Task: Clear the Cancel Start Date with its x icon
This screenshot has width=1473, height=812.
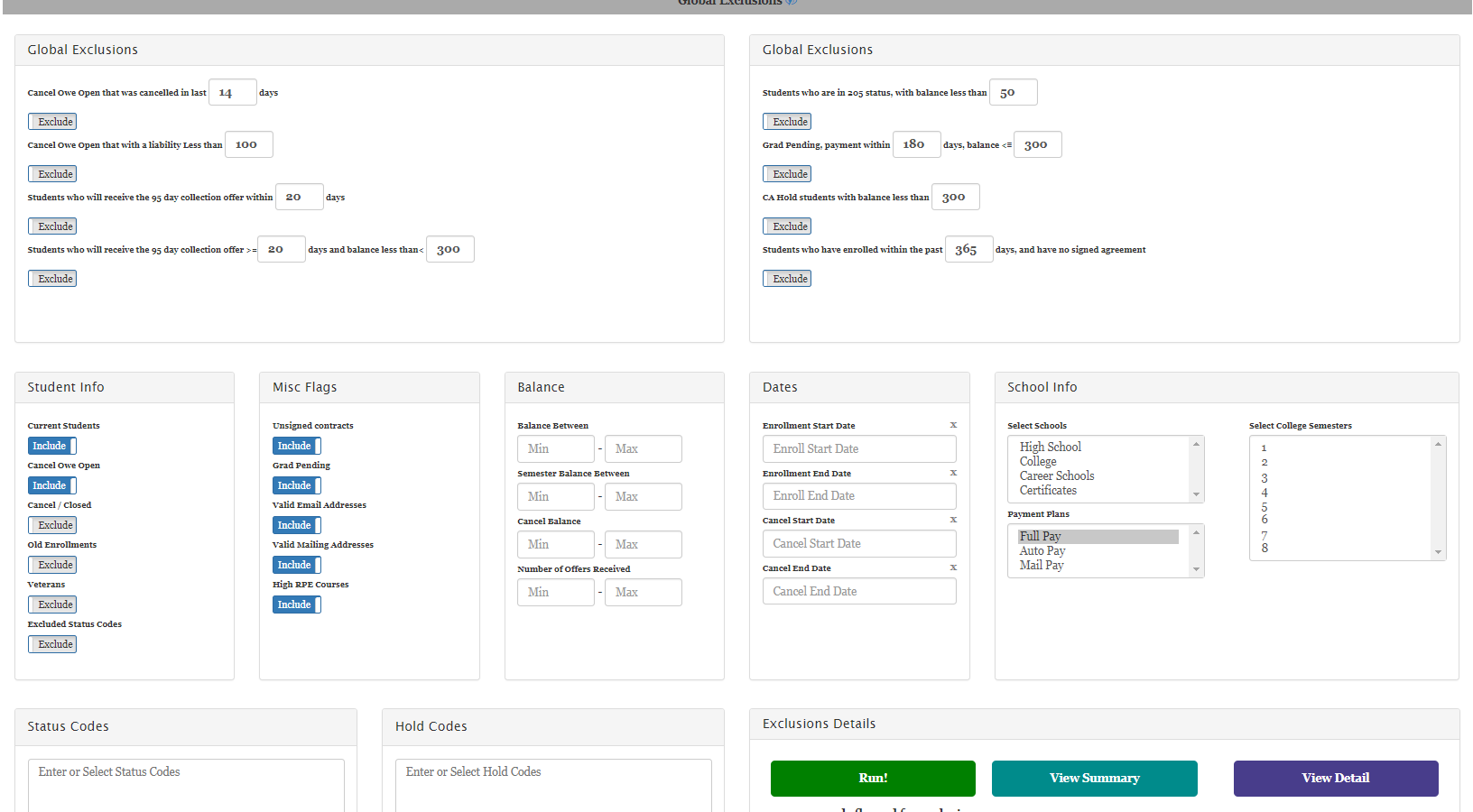Action: 953,520
